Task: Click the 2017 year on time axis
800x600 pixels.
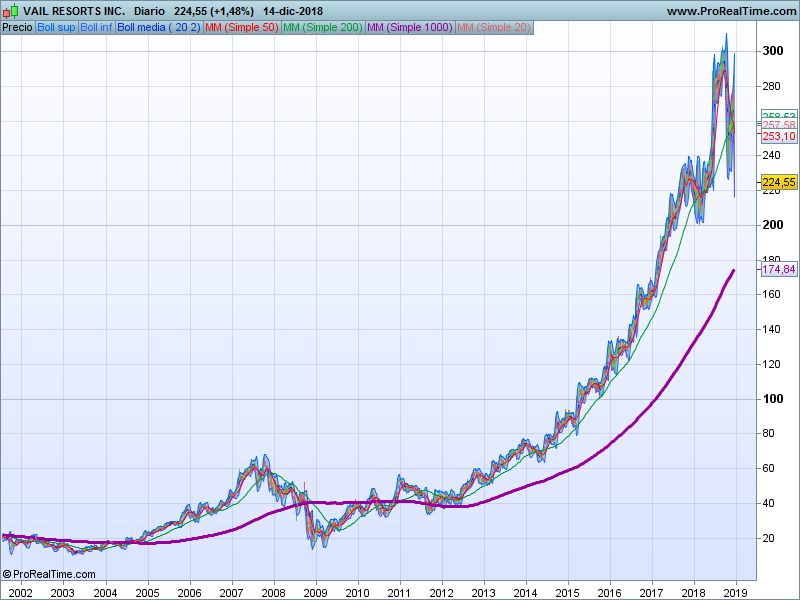Action: pyautogui.click(x=652, y=593)
